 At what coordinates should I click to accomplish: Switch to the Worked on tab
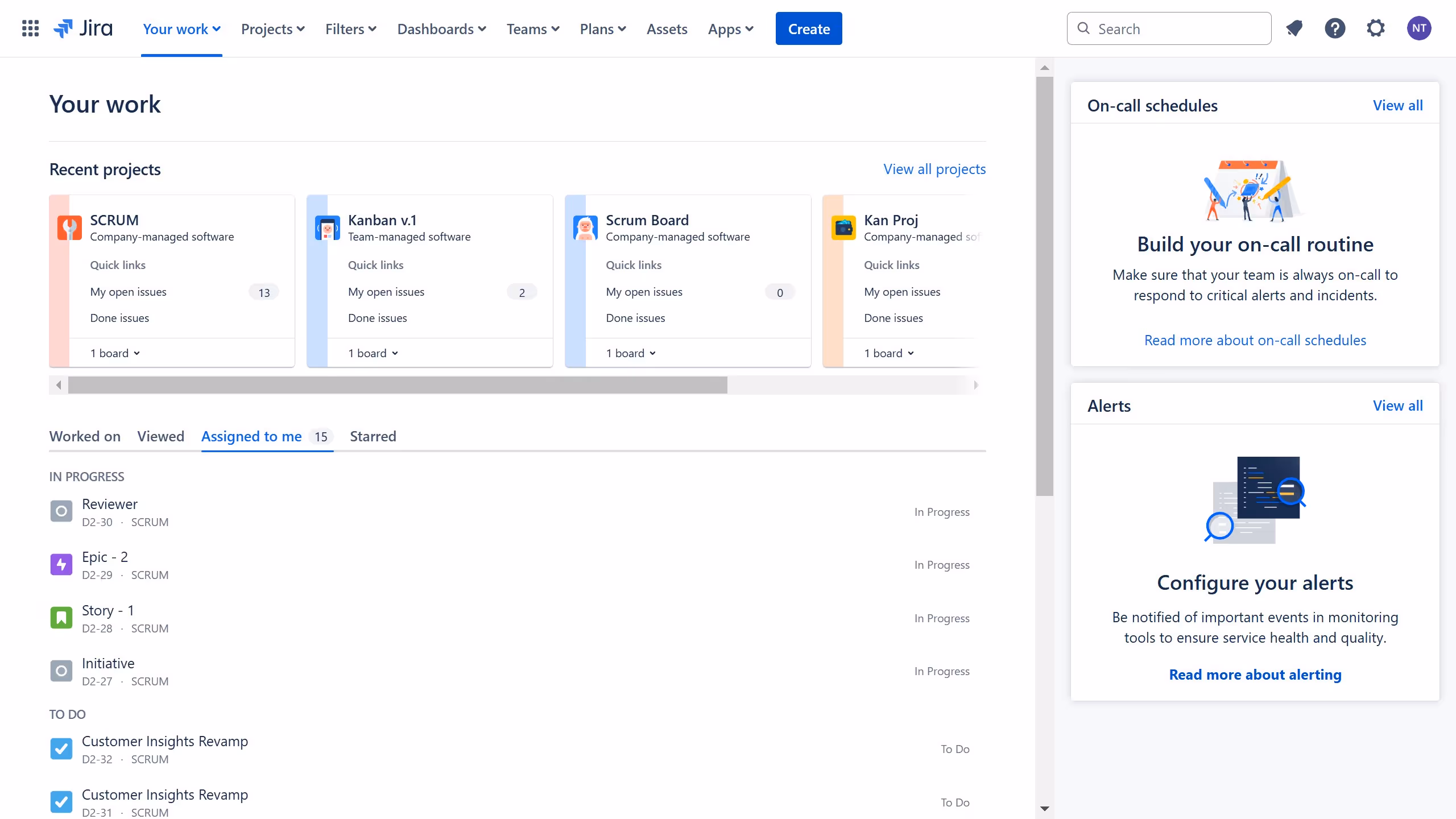(x=85, y=436)
